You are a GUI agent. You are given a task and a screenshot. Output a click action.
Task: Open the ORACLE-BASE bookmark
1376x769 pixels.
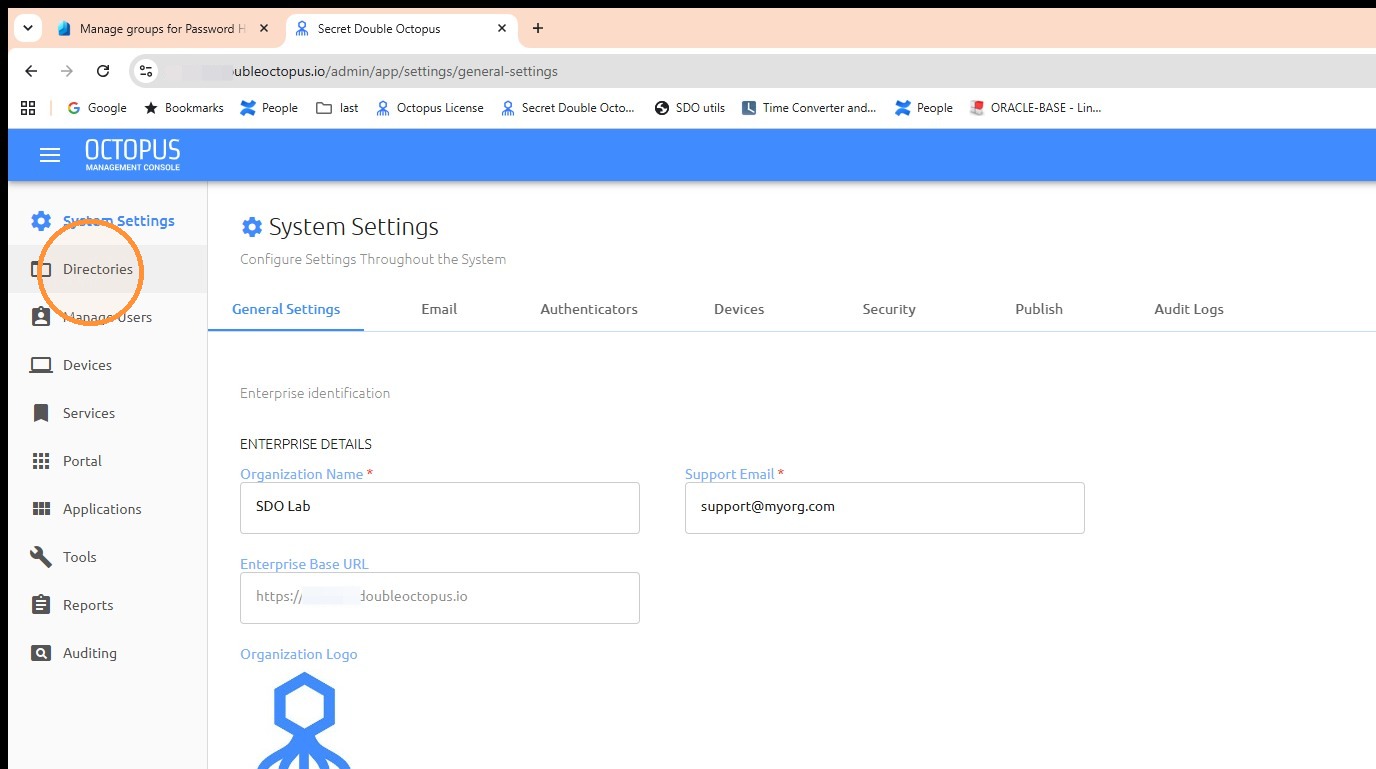pyautogui.click(x=1036, y=108)
